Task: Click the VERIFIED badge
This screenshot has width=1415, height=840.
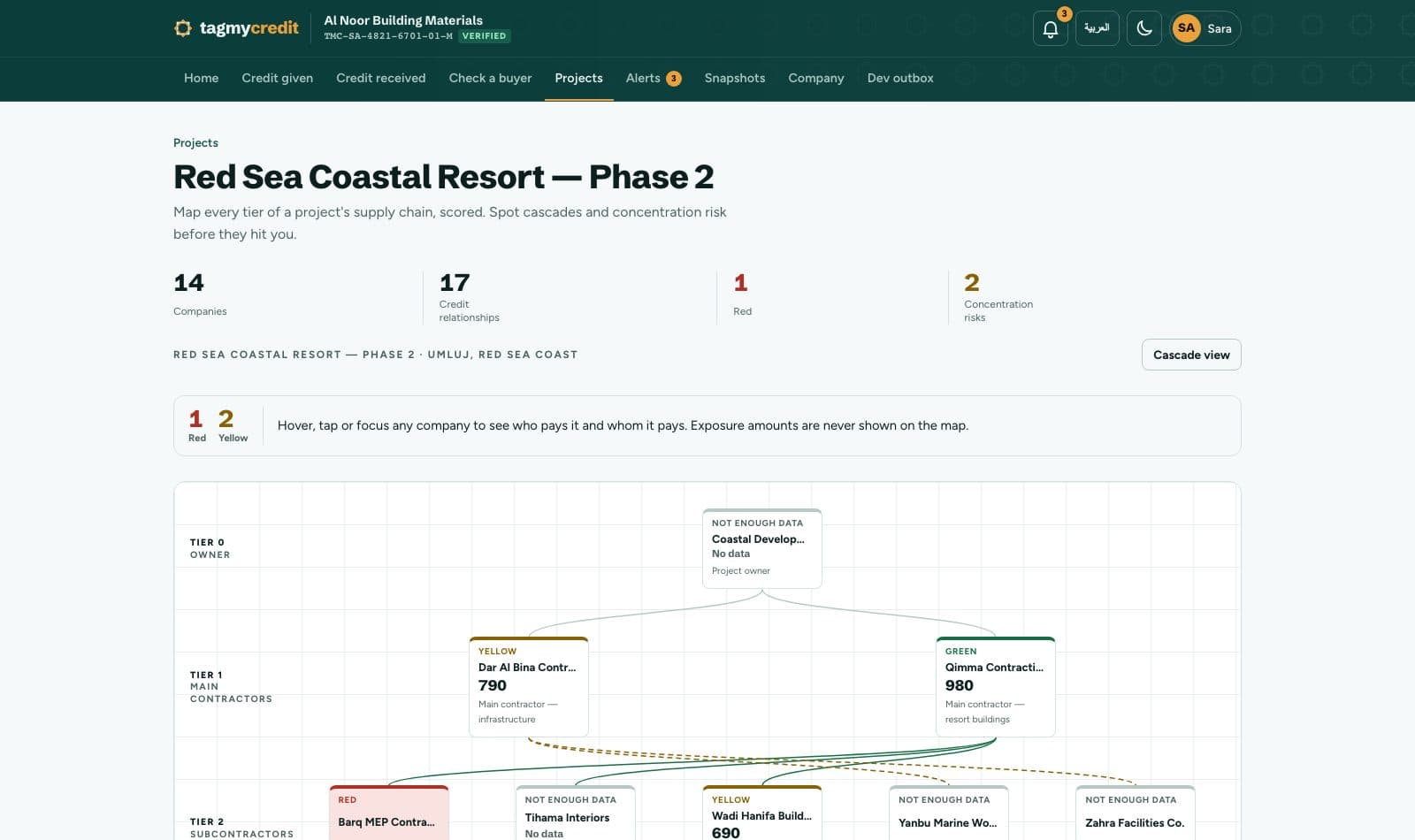Action: click(485, 36)
